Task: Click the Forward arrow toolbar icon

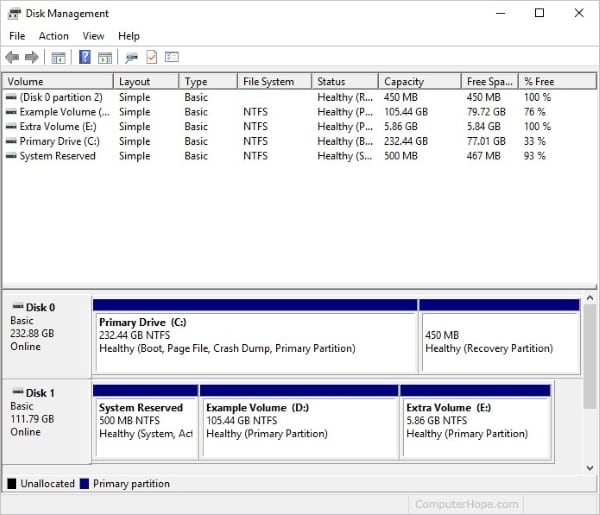Action: pos(32,57)
